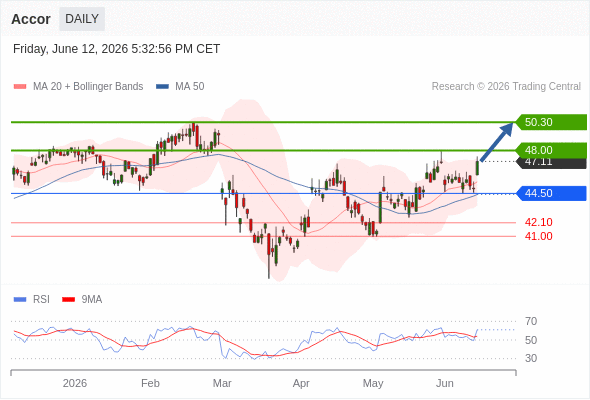This screenshot has width=590, height=400.
Task: Click the 50.30 resistance price tag
Action: click(550, 122)
